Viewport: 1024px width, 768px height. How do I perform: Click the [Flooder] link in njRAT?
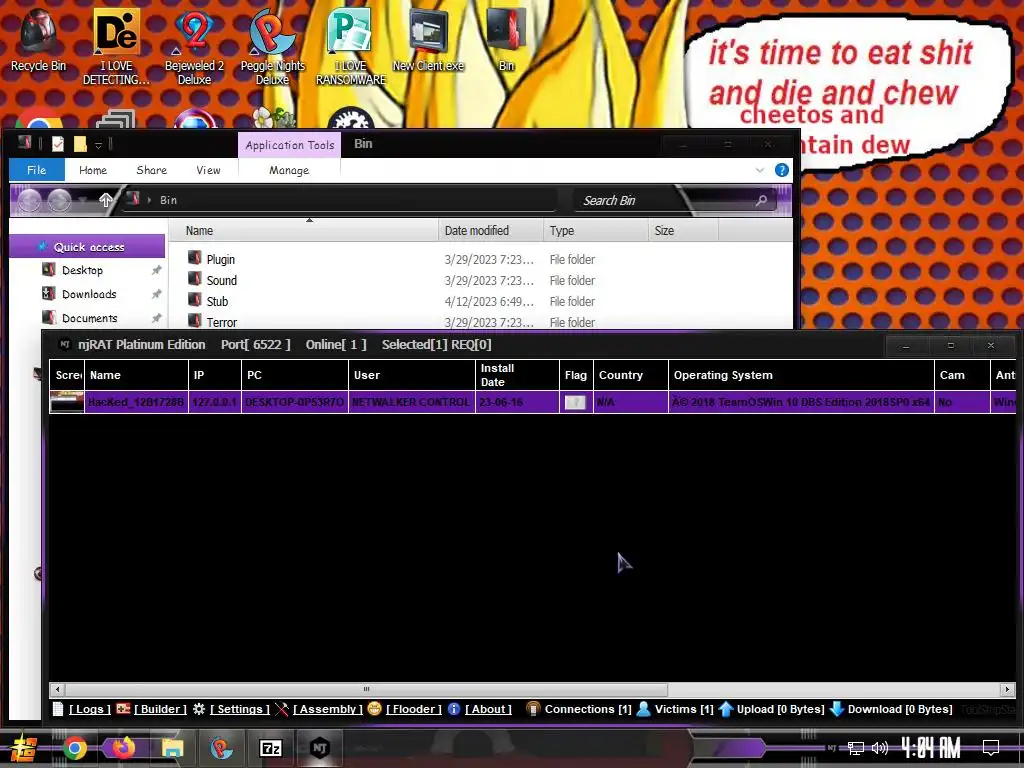pyautogui.click(x=413, y=709)
